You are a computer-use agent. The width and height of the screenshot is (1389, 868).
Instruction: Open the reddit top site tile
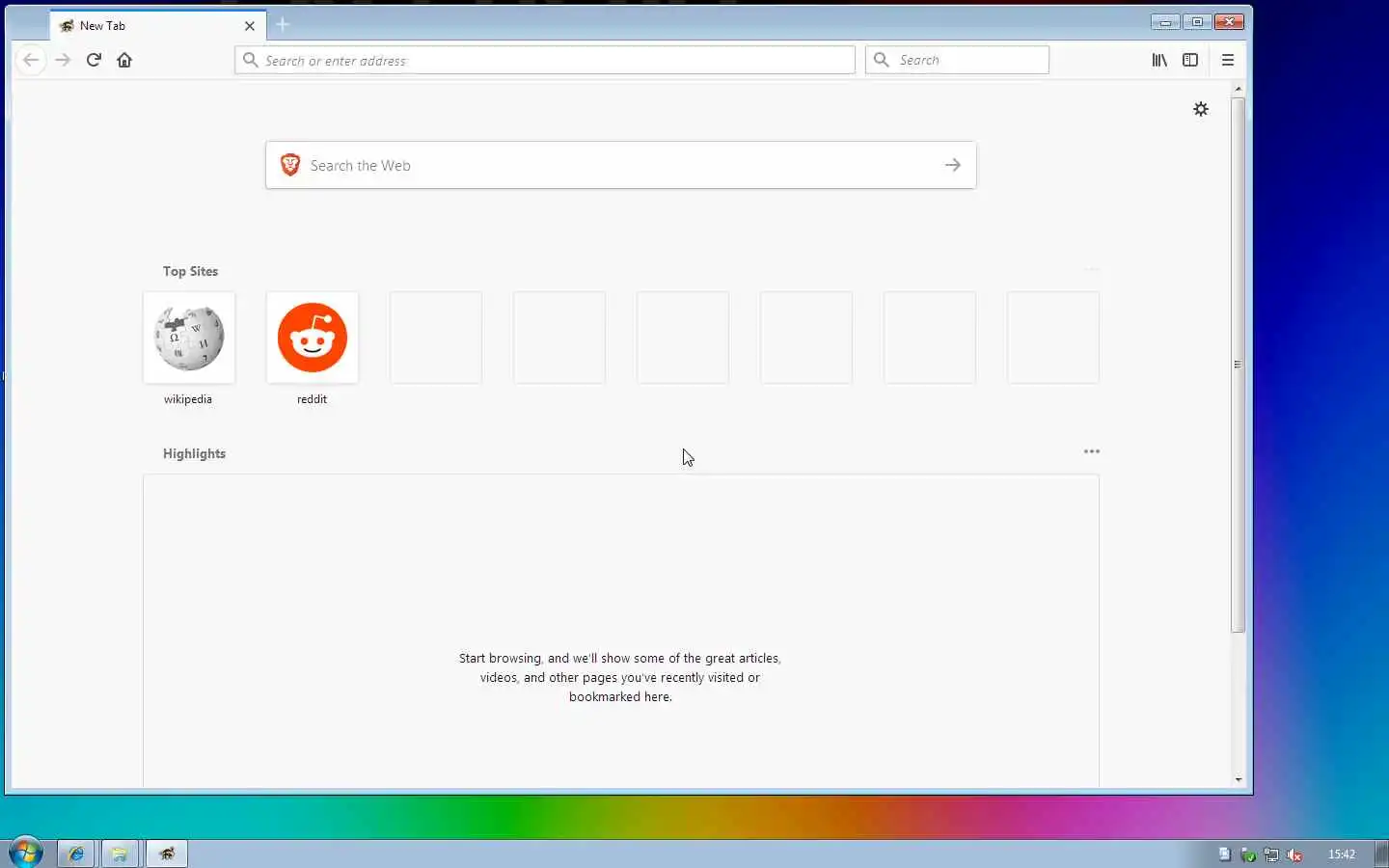pos(313,338)
